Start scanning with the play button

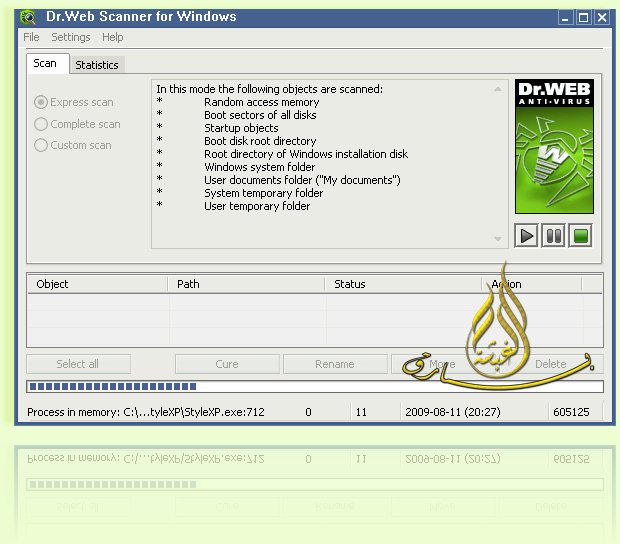(526, 236)
